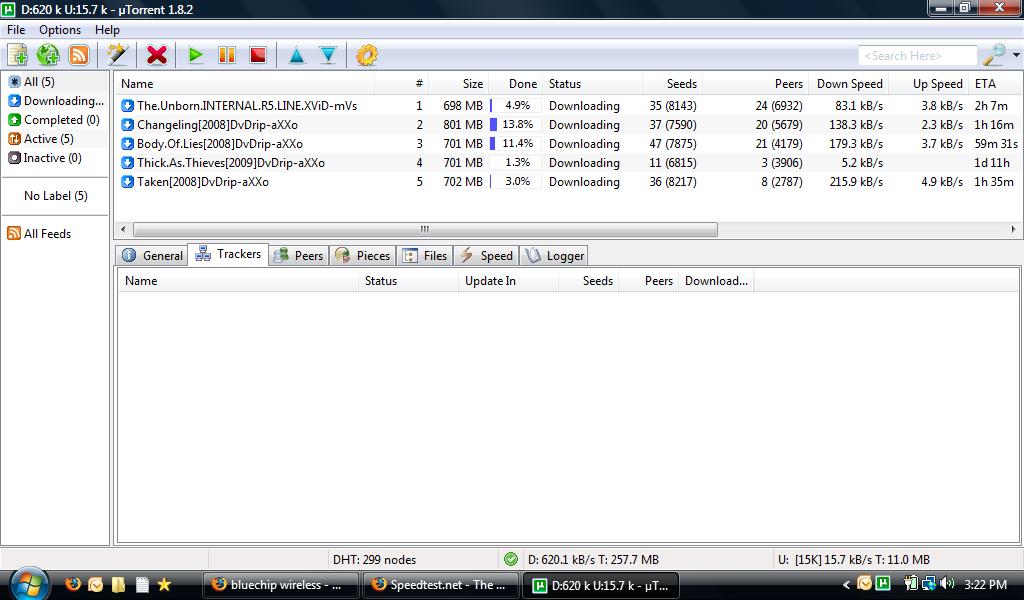Click DHT: 299 nodes in status bar
The height and width of the screenshot is (600, 1024).
[x=374, y=560]
